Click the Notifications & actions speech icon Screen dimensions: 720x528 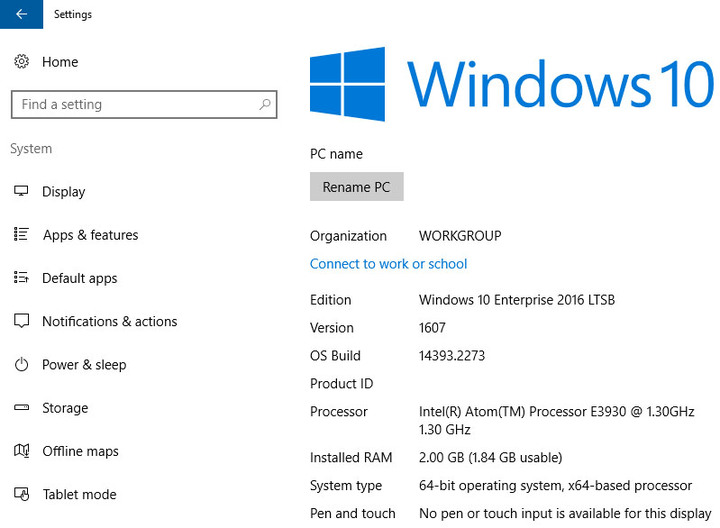[21, 321]
